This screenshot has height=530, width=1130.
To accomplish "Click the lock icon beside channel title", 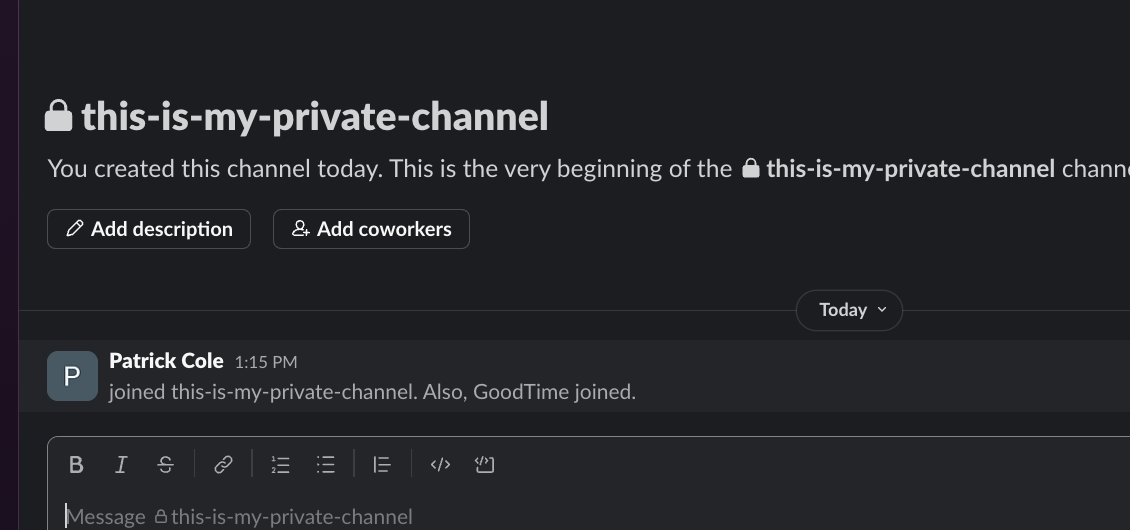I will [59, 116].
